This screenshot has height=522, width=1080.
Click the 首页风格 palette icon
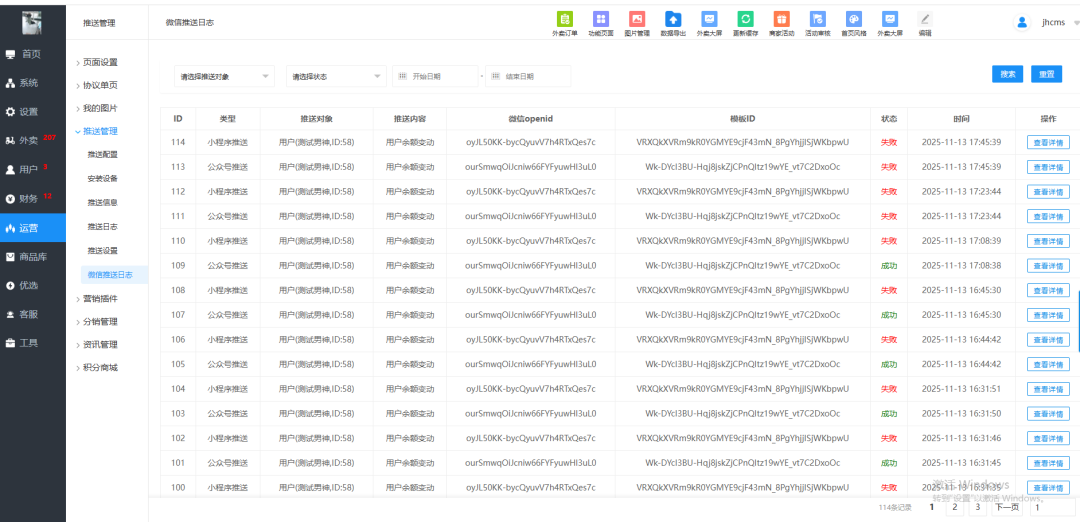point(853,19)
